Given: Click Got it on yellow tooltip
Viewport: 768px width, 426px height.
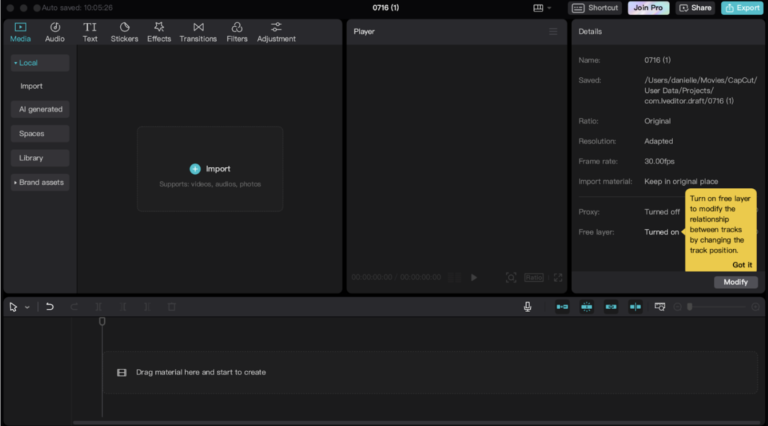Looking at the screenshot, I should point(742,264).
